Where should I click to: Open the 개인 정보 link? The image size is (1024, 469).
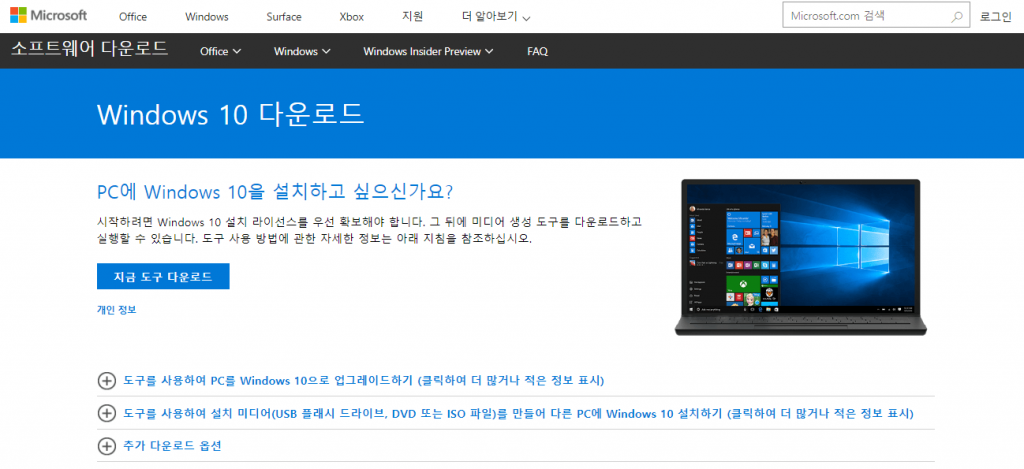tap(117, 310)
